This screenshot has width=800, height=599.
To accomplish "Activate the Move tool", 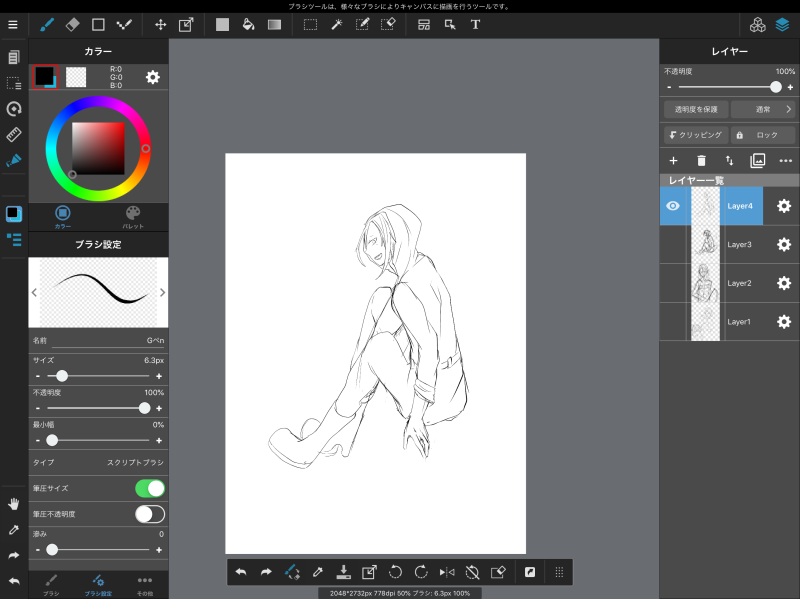I will (x=161, y=24).
